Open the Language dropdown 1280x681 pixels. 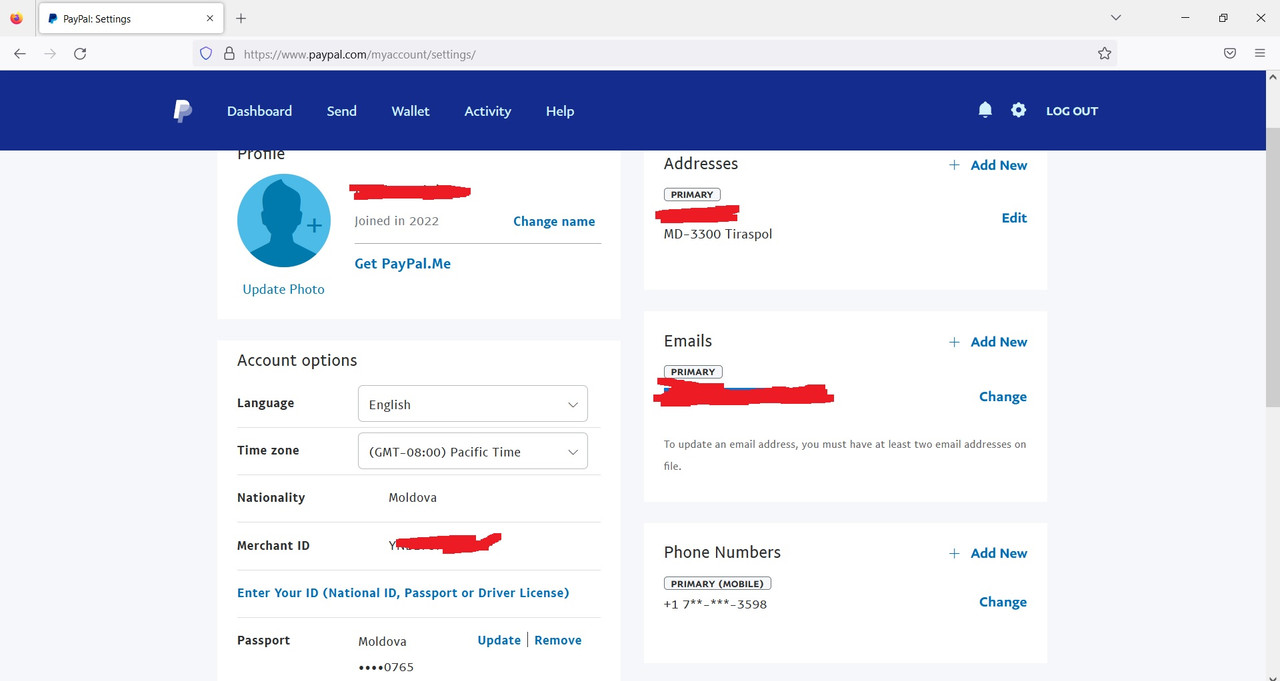tap(472, 404)
